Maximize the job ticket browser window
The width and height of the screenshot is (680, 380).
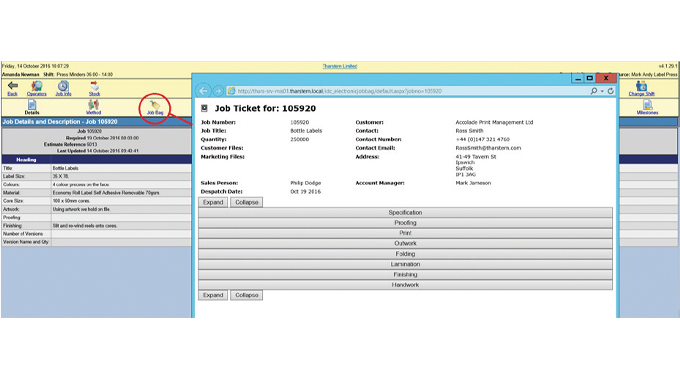590,78
